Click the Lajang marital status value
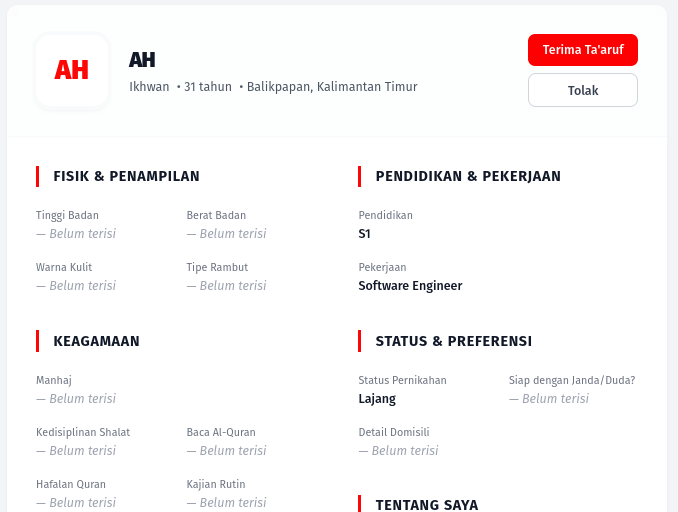Viewport: 678px width, 512px height. click(x=377, y=399)
